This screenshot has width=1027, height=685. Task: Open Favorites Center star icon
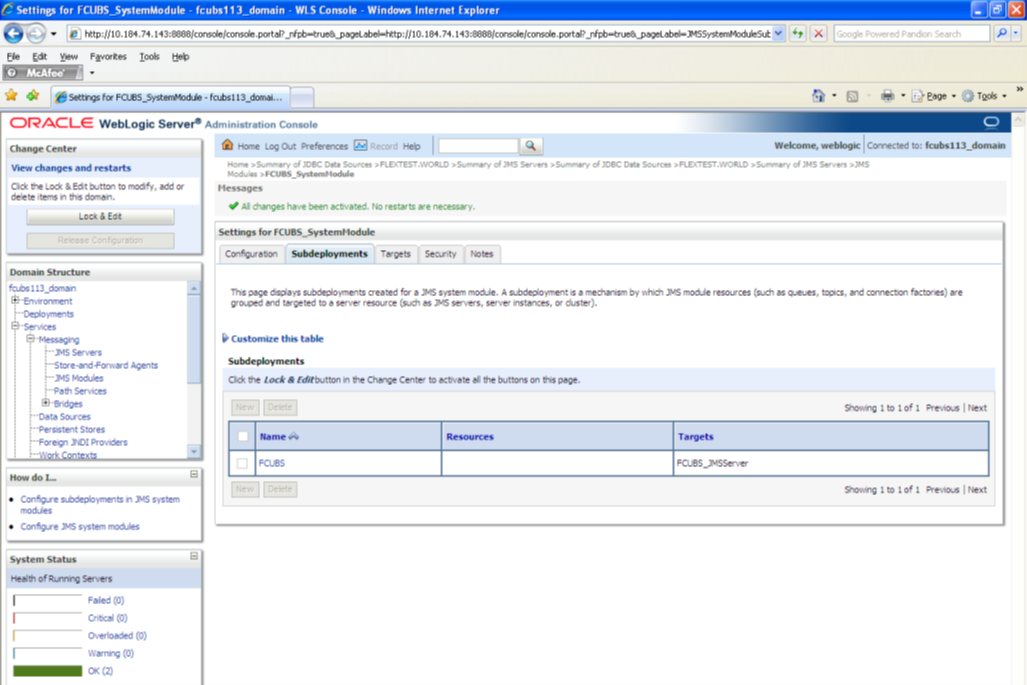(12, 96)
